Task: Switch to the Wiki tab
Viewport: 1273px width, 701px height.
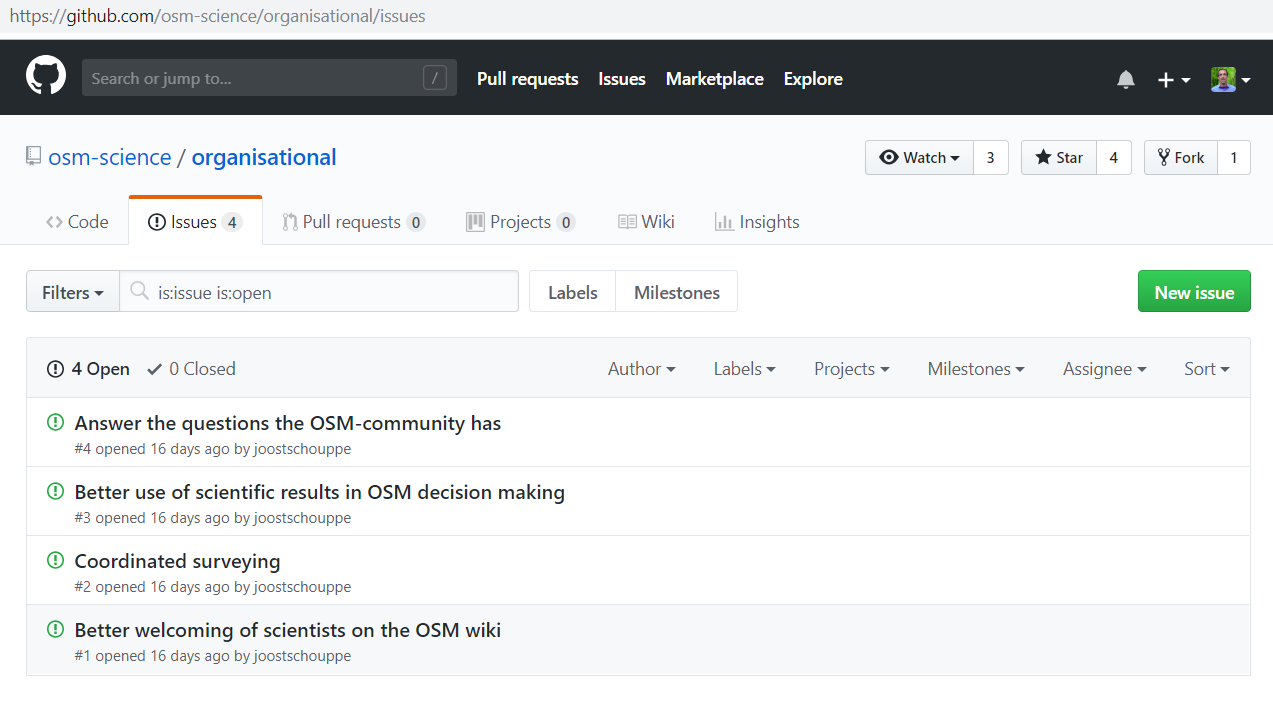Action: pos(646,222)
